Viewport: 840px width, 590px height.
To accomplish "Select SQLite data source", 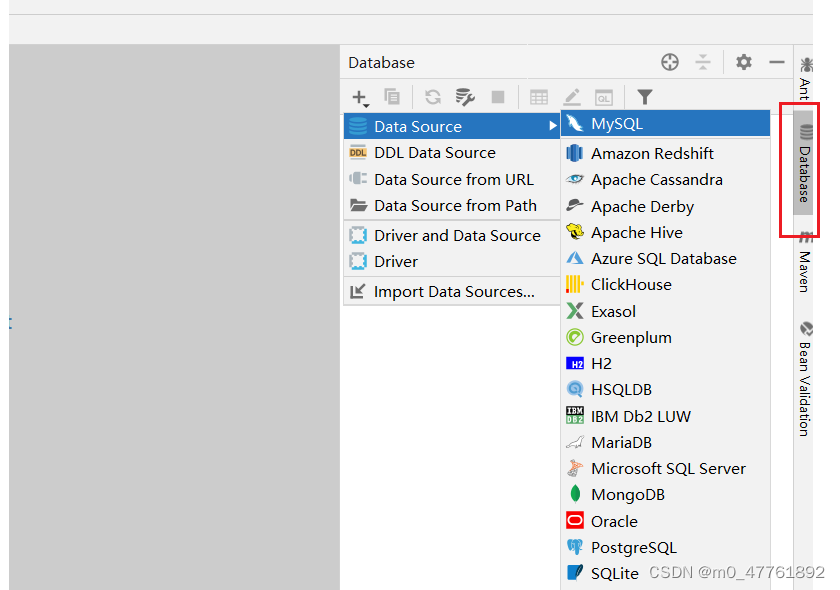I will 665,573.
